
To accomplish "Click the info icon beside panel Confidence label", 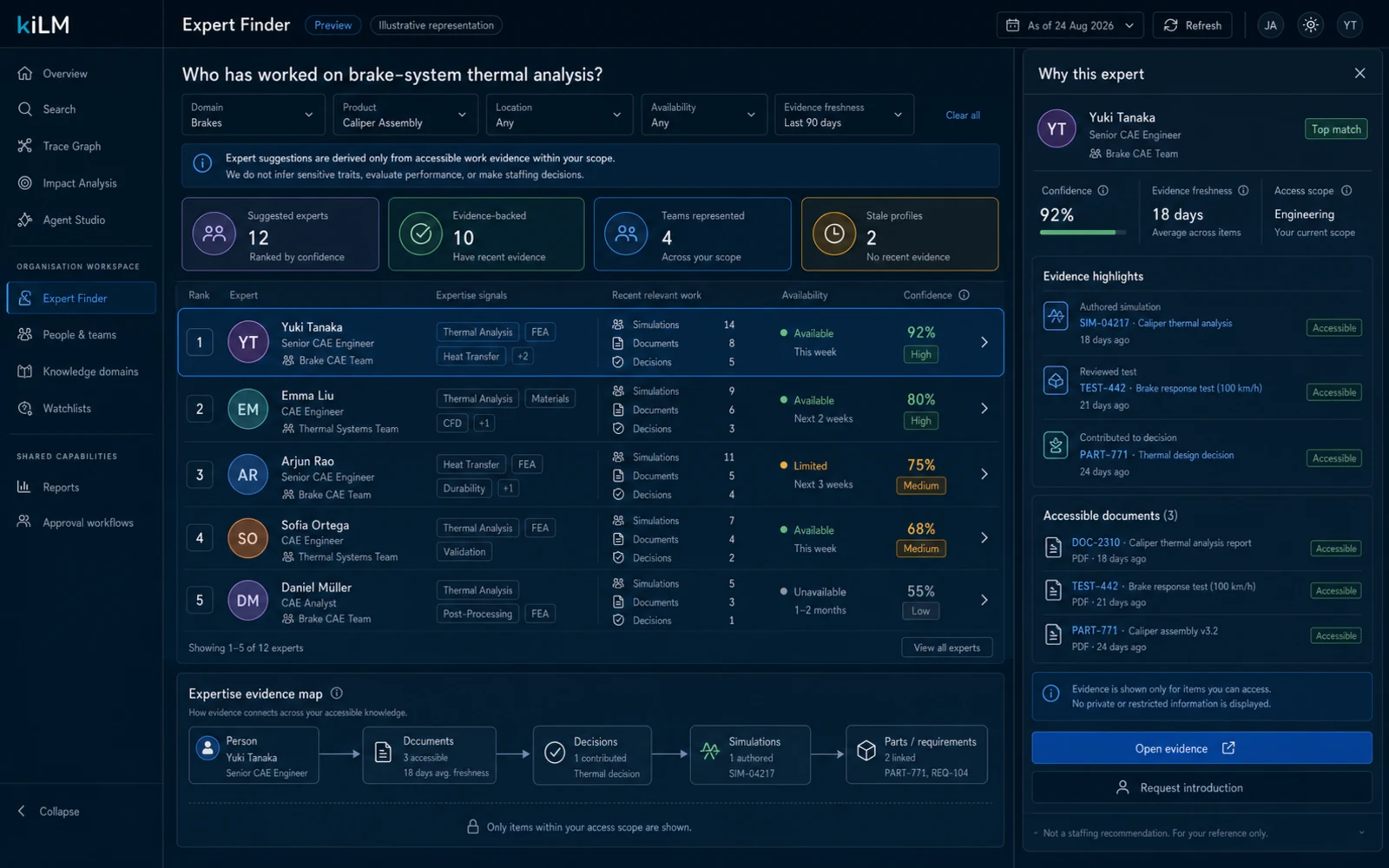I will [1103, 191].
